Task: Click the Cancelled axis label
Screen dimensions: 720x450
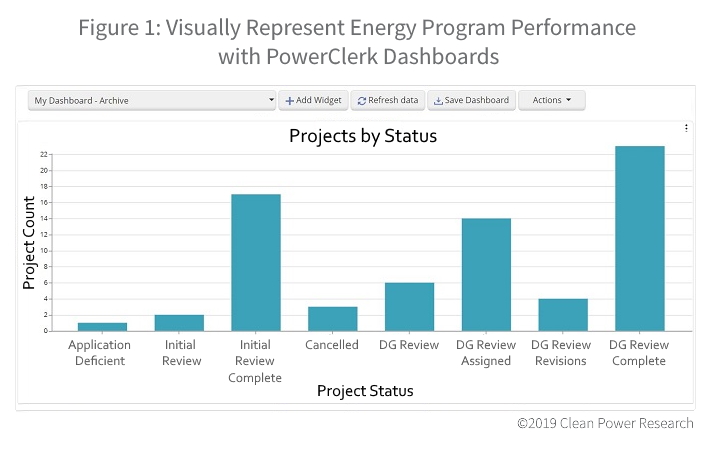Action: click(332, 345)
